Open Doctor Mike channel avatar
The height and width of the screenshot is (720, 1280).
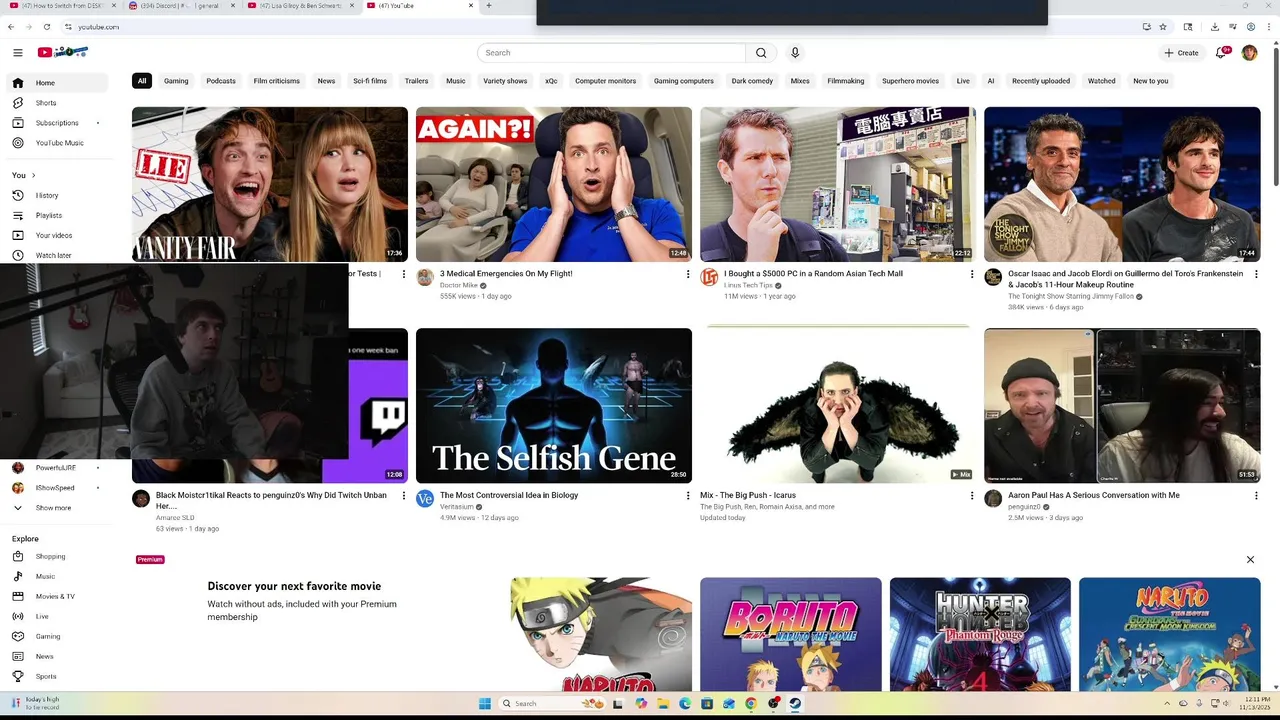425,277
